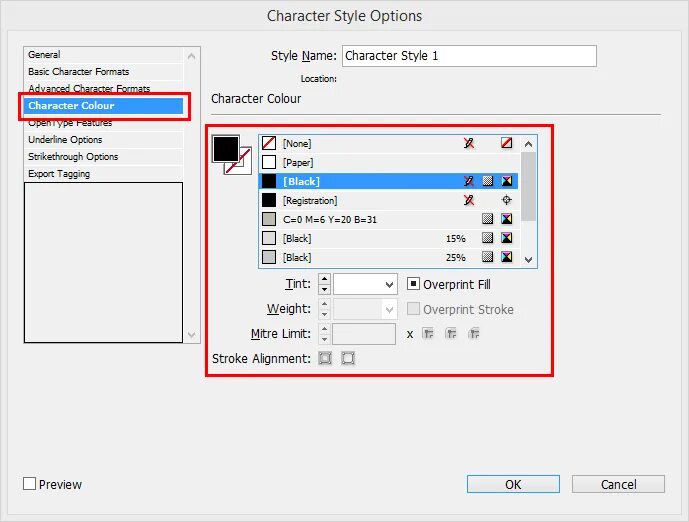Choose the first mitre join icon

(428, 334)
